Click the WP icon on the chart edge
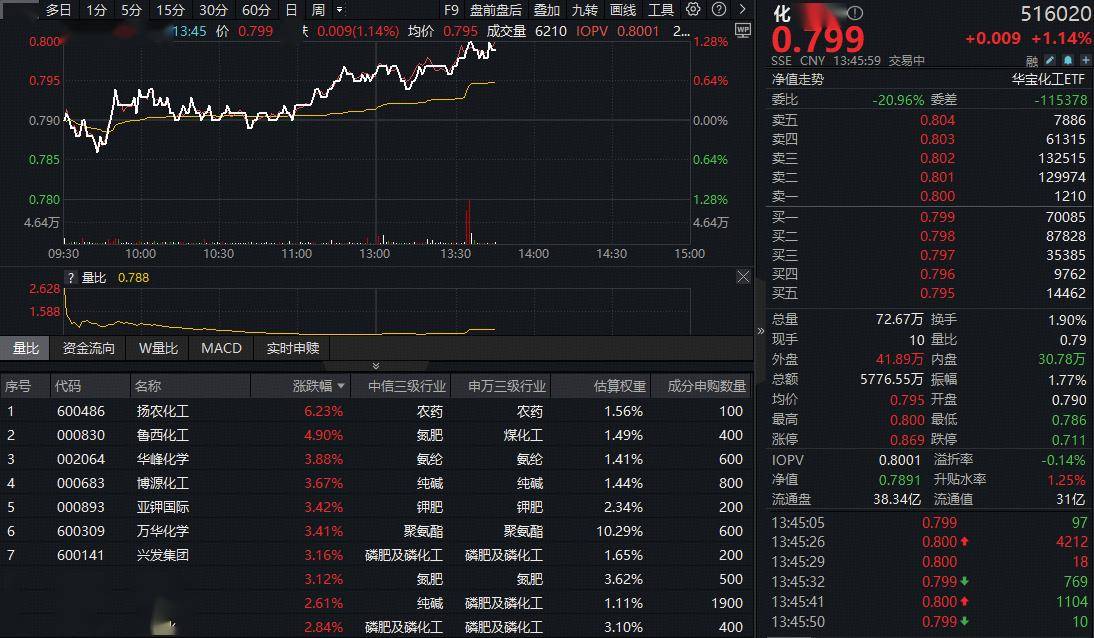This screenshot has width=1094, height=638. click(744, 29)
